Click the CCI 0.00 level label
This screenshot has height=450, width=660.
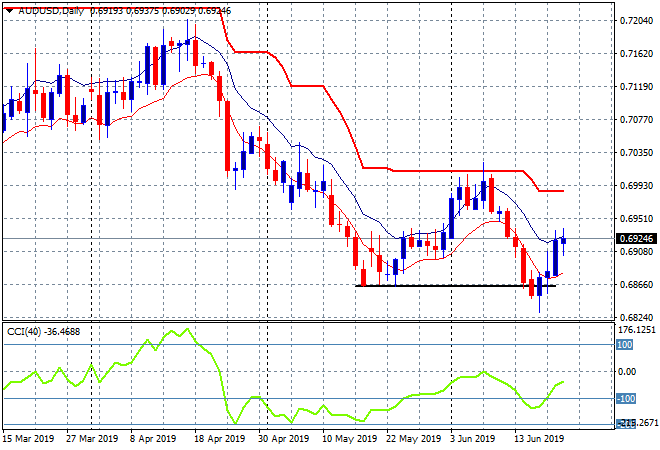point(627,372)
